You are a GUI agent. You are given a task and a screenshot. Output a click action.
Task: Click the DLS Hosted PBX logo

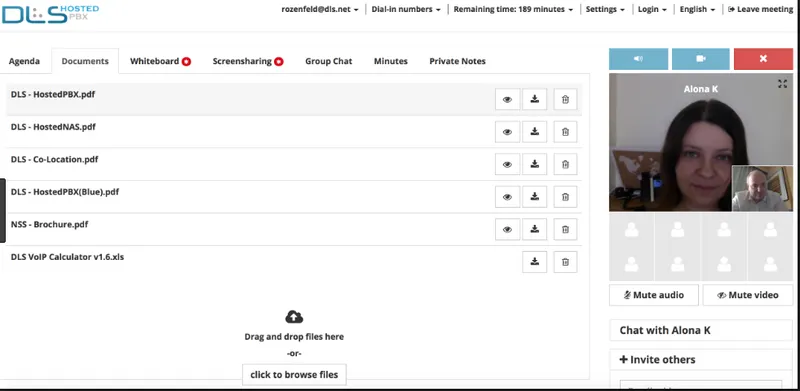(50, 14)
